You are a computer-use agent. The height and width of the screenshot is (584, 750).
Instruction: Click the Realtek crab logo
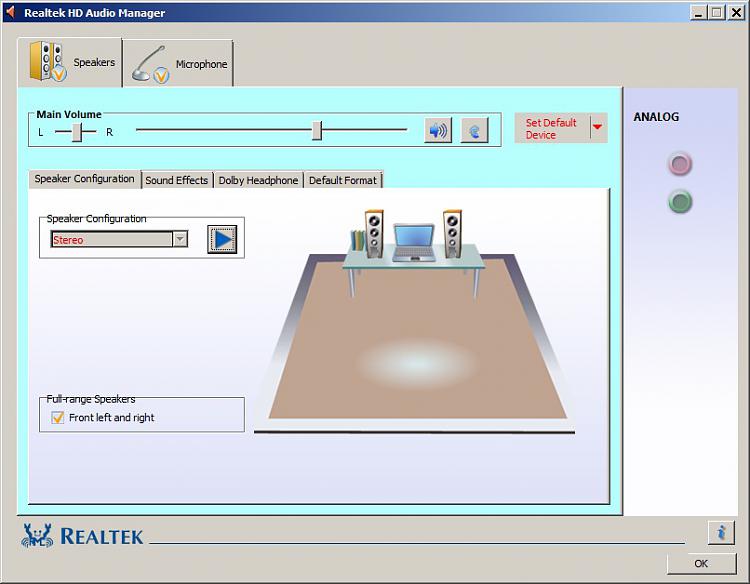(x=37, y=535)
